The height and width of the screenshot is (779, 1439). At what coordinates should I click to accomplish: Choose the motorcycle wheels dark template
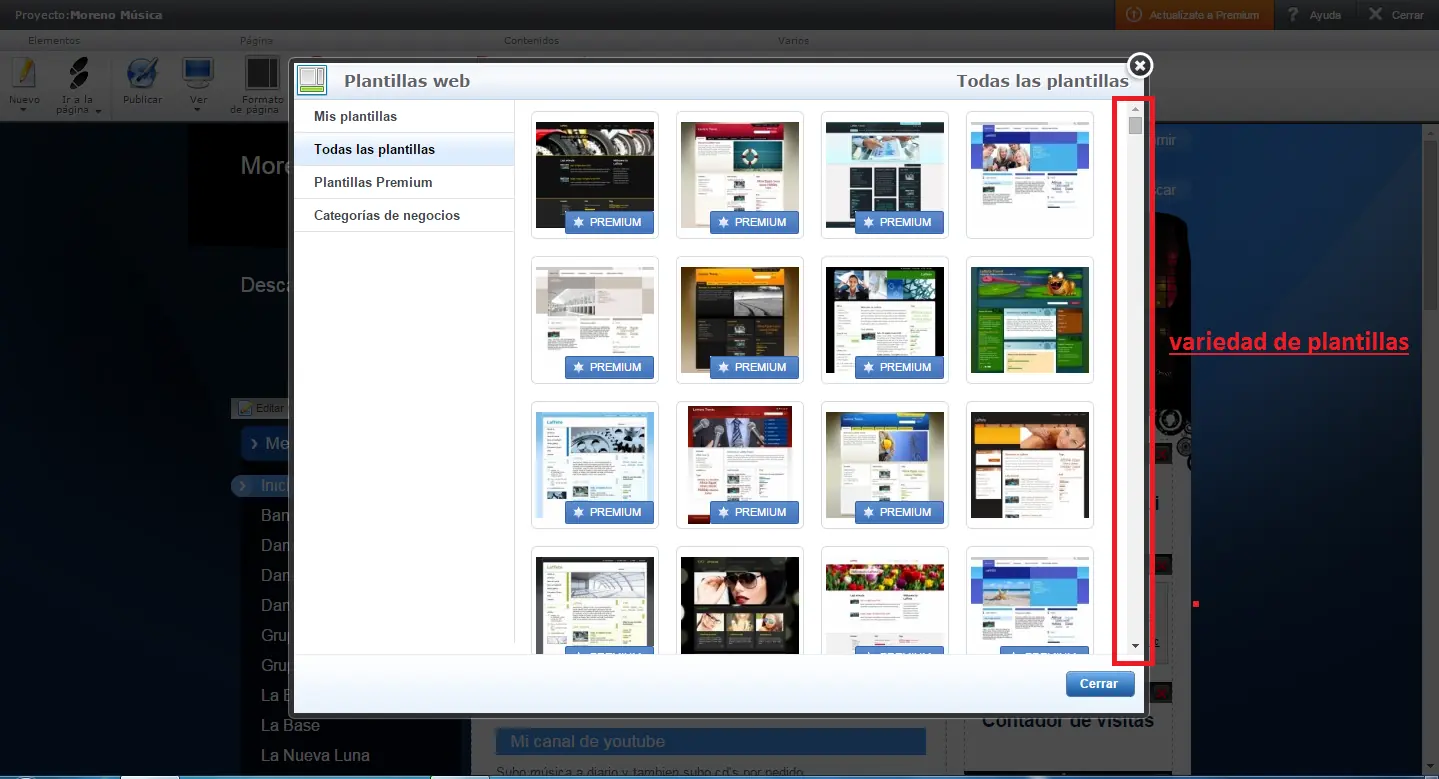click(x=595, y=175)
